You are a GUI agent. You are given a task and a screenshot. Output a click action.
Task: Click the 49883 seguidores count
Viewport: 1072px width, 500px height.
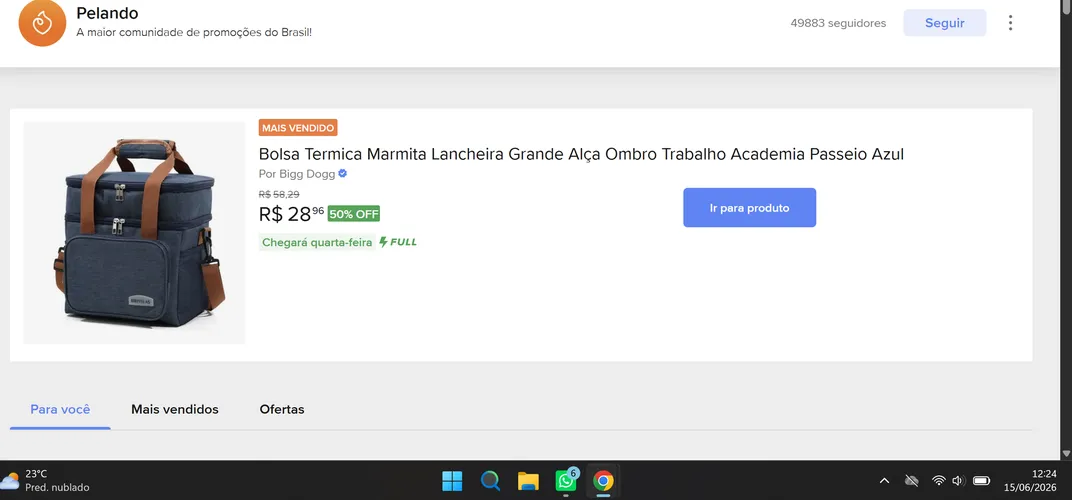[x=838, y=23]
